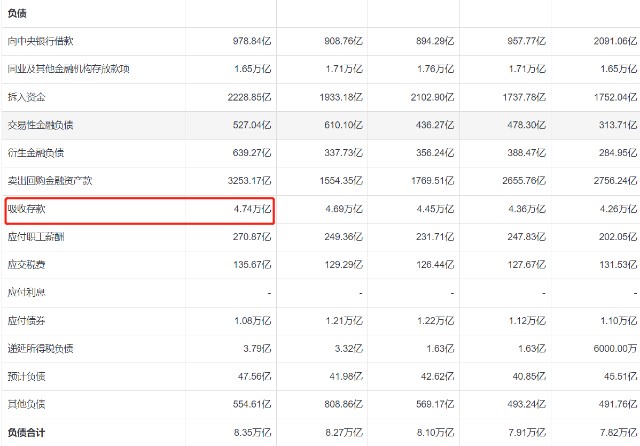This screenshot has width=640, height=446.
Task: Select the 3253.17亿 repurchase value cell
Action: 241,181
